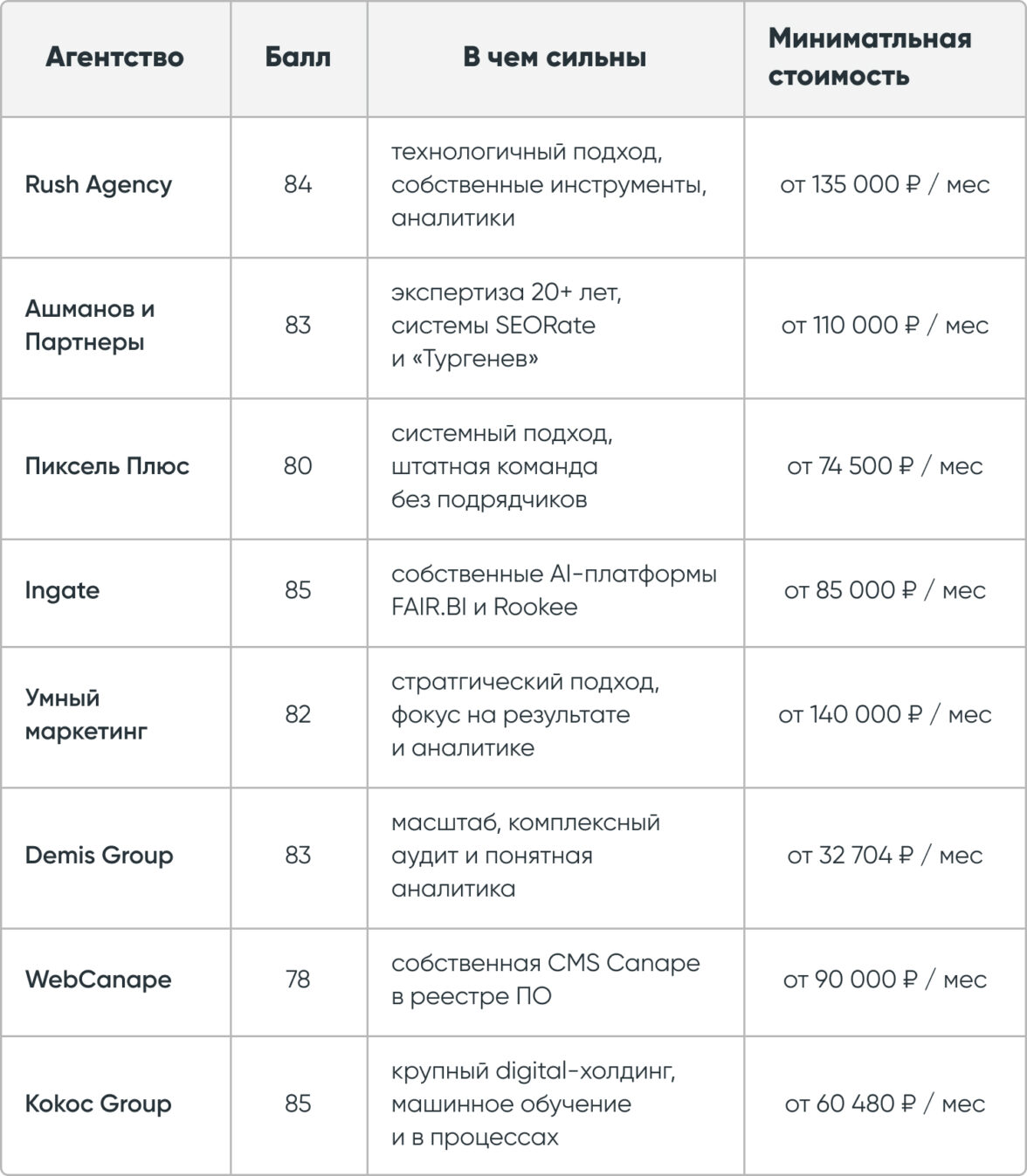Viewport: 1027px width, 1176px height.
Task: Click the Миниматльная стоимость header
Action: pos(869,58)
